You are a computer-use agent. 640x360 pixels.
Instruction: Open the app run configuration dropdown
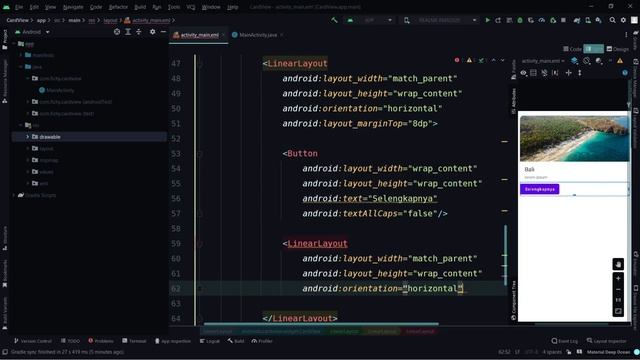pos(372,20)
